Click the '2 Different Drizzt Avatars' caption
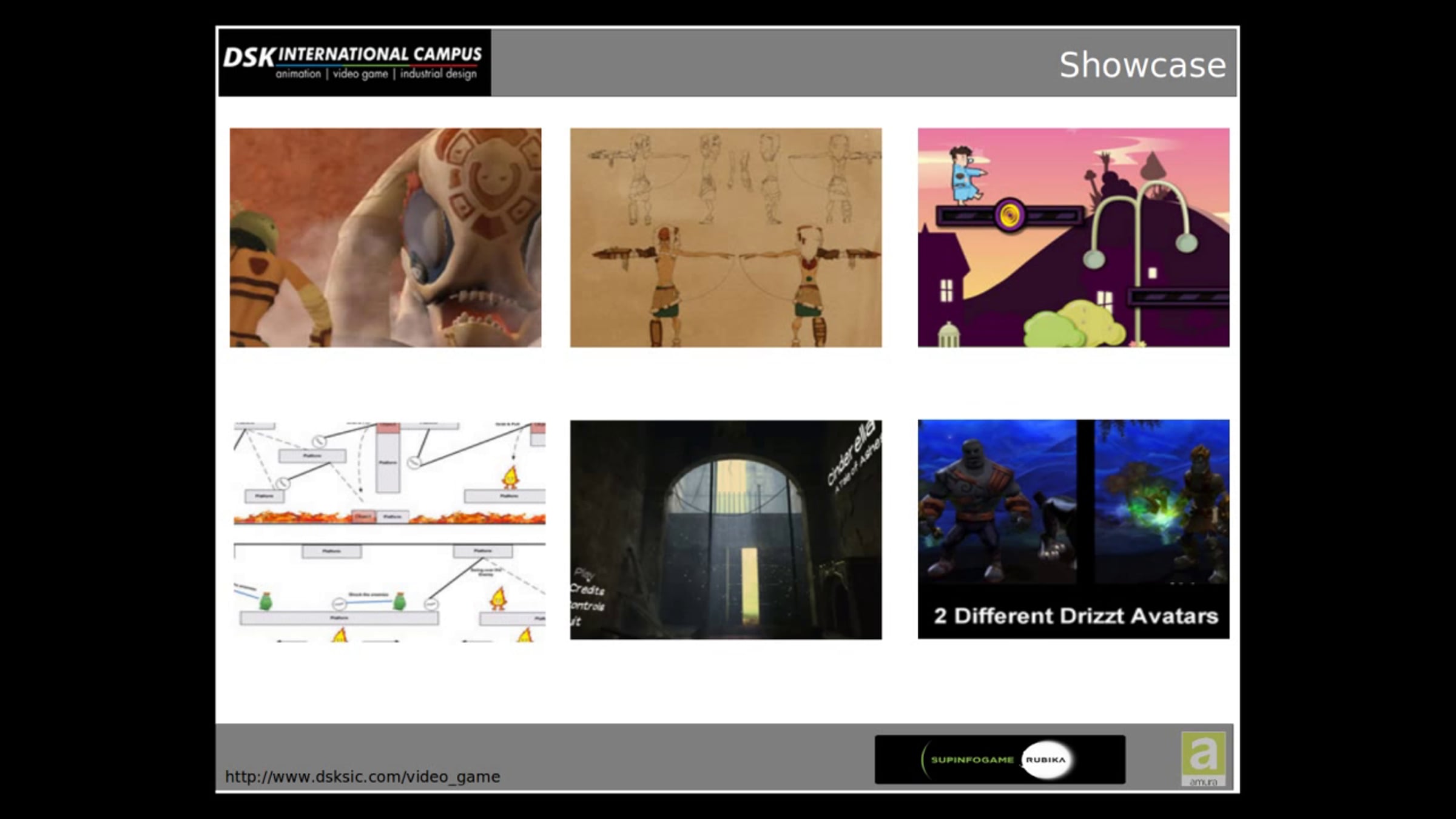Viewport: 1456px width, 819px height. pyautogui.click(x=1076, y=616)
